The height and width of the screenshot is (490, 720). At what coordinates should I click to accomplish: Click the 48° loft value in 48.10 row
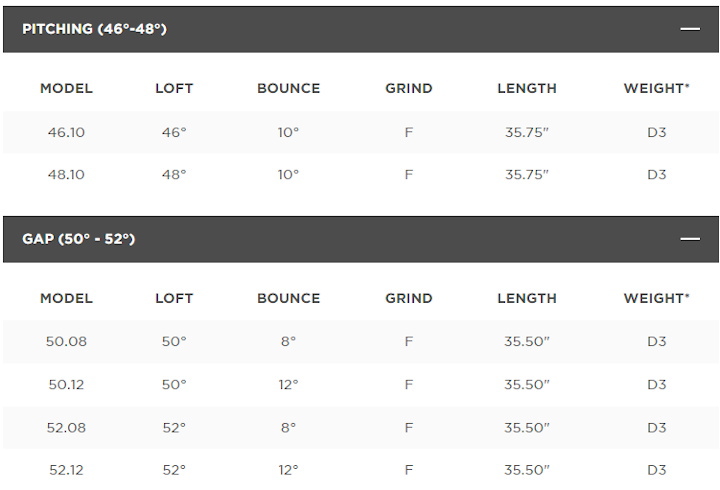tap(174, 175)
